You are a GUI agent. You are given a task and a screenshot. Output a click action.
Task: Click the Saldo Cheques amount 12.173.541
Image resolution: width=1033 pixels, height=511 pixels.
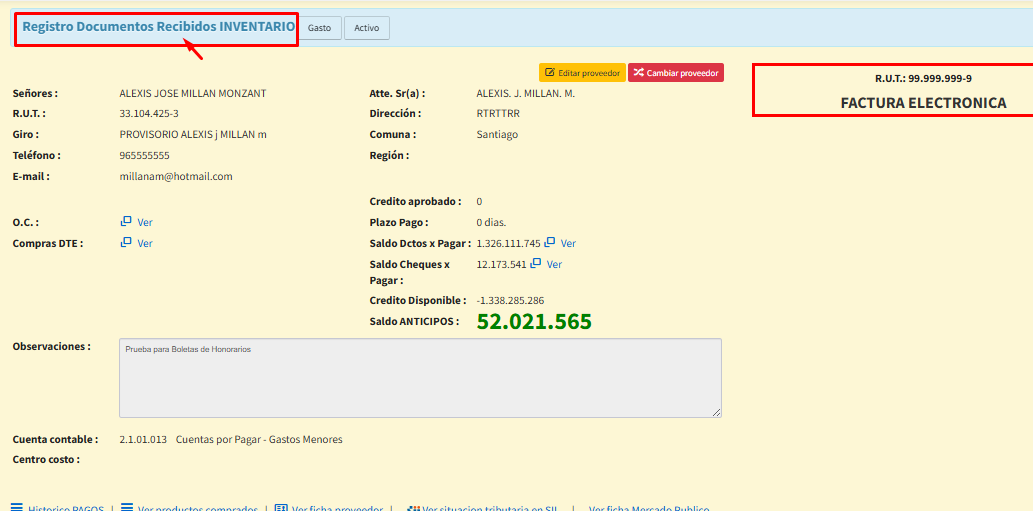point(501,265)
